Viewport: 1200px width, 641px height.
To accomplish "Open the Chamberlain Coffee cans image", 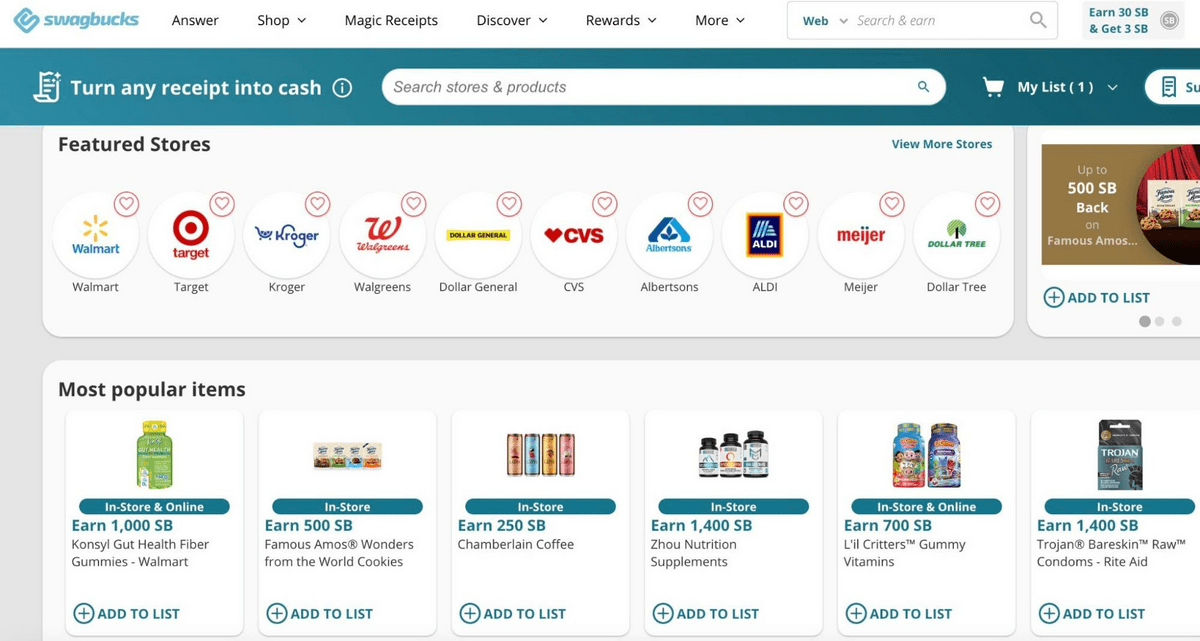I will [540, 455].
